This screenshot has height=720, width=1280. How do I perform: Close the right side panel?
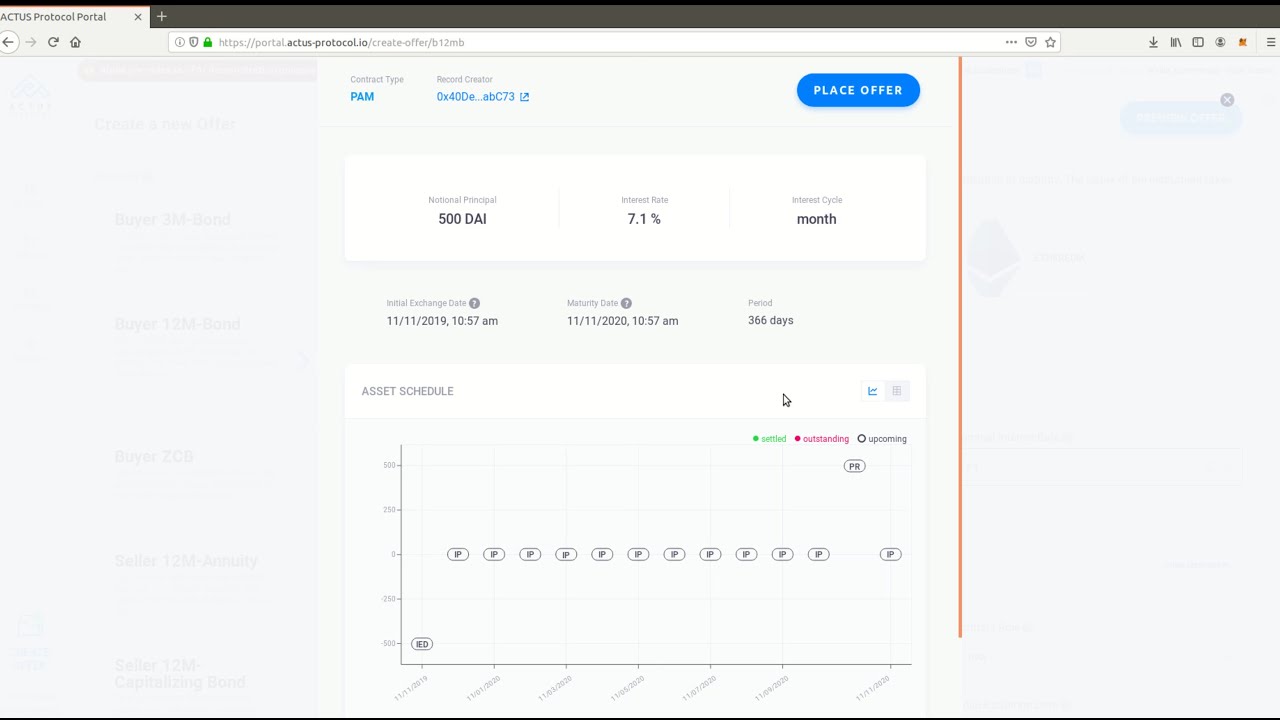1227,100
